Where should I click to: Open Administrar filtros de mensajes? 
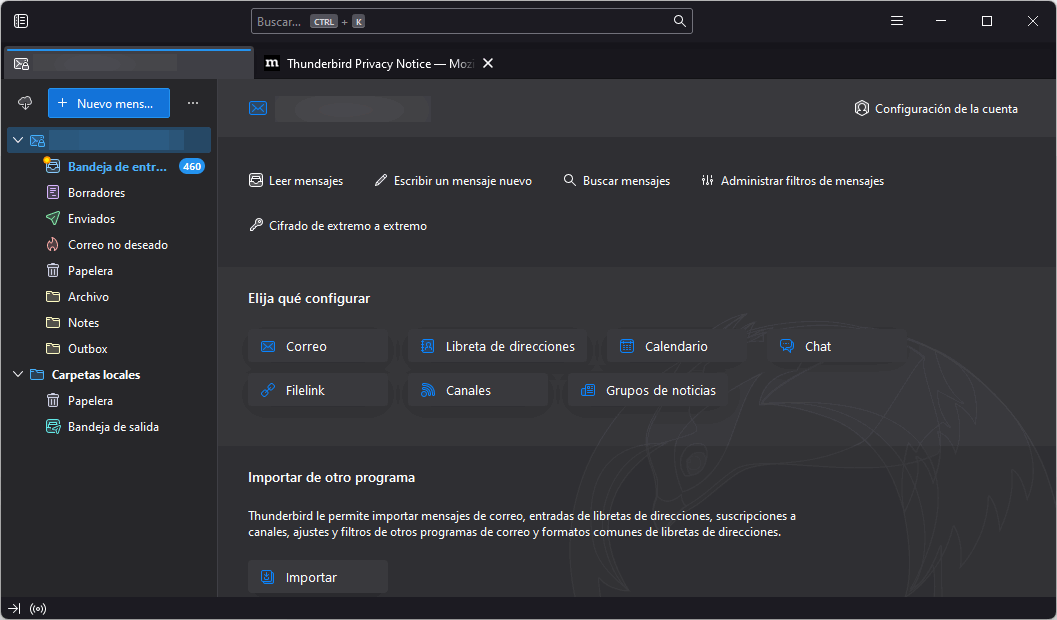coord(792,181)
